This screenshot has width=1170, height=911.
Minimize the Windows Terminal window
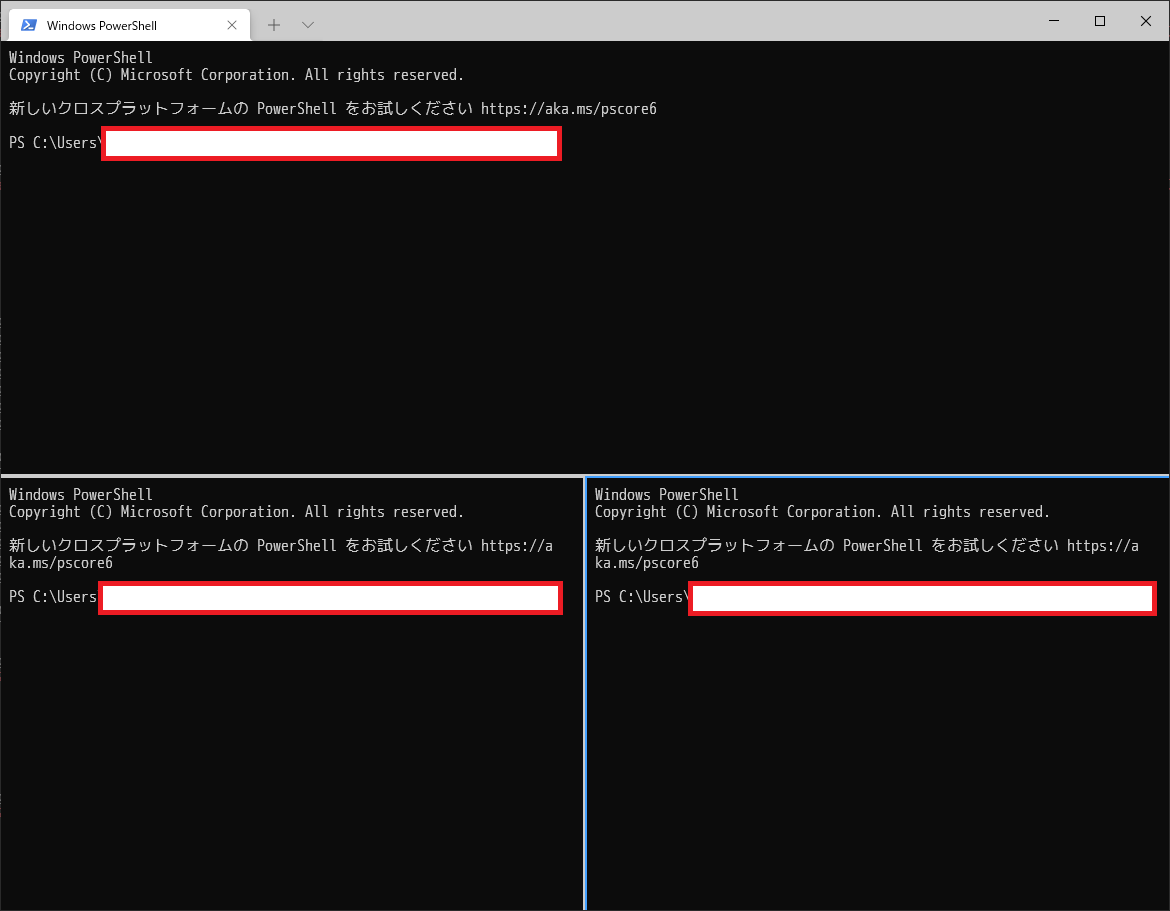pyautogui.click(x=1054, y=21)
